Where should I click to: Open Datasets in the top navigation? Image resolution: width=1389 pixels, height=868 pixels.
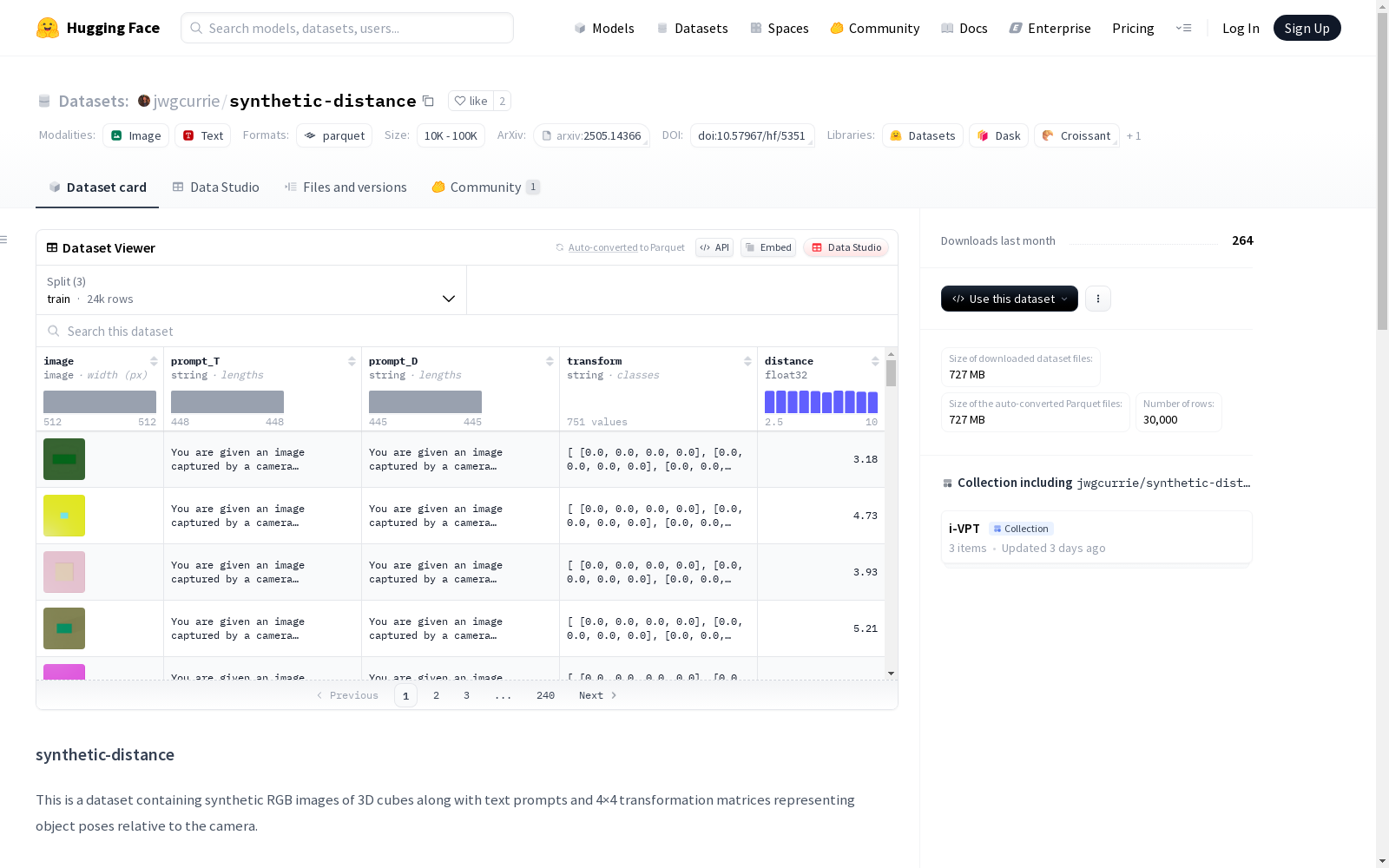692,28
